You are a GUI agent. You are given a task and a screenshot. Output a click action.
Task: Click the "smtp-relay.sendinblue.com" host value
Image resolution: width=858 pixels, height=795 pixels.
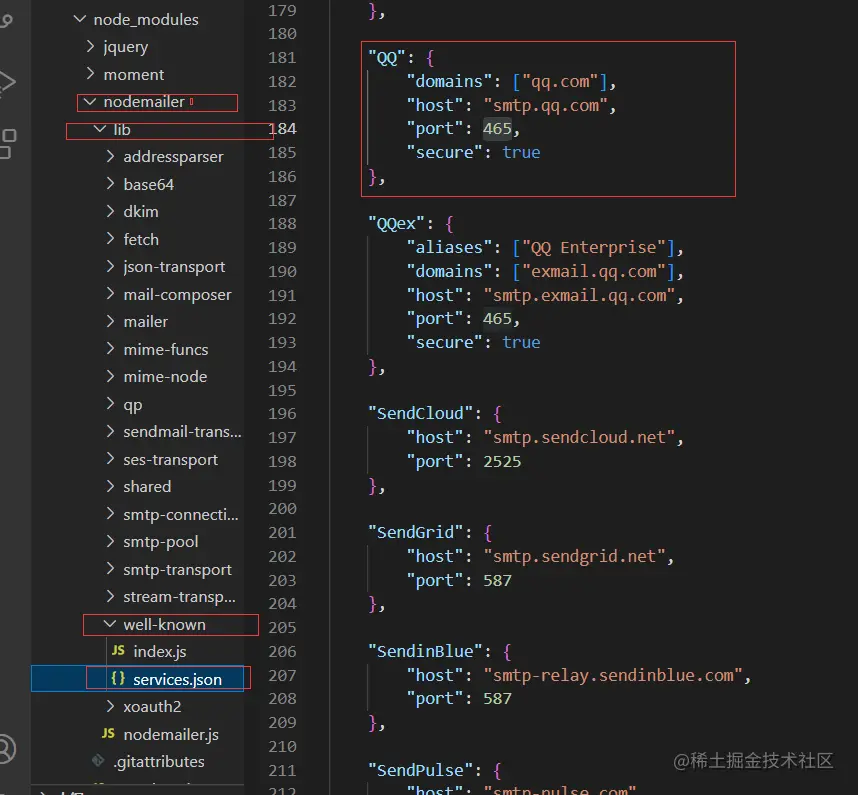click(x=613, y=675)
